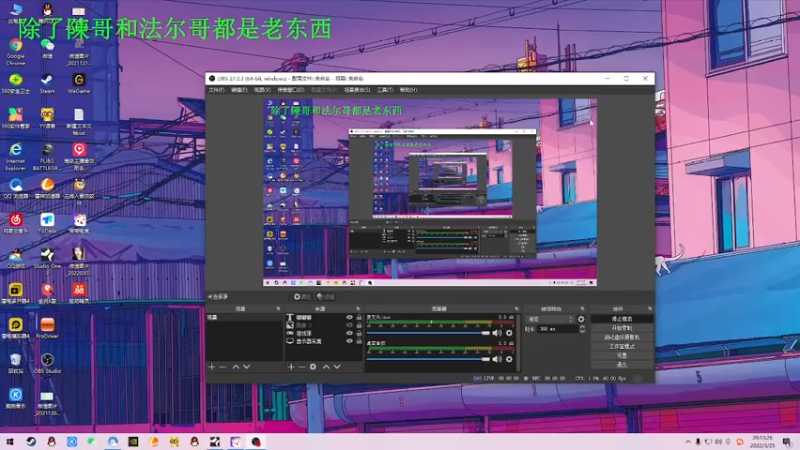Decrease the transition duration with down arrow
This screenshot has height=450, width=800.
(x=582, y=332)
